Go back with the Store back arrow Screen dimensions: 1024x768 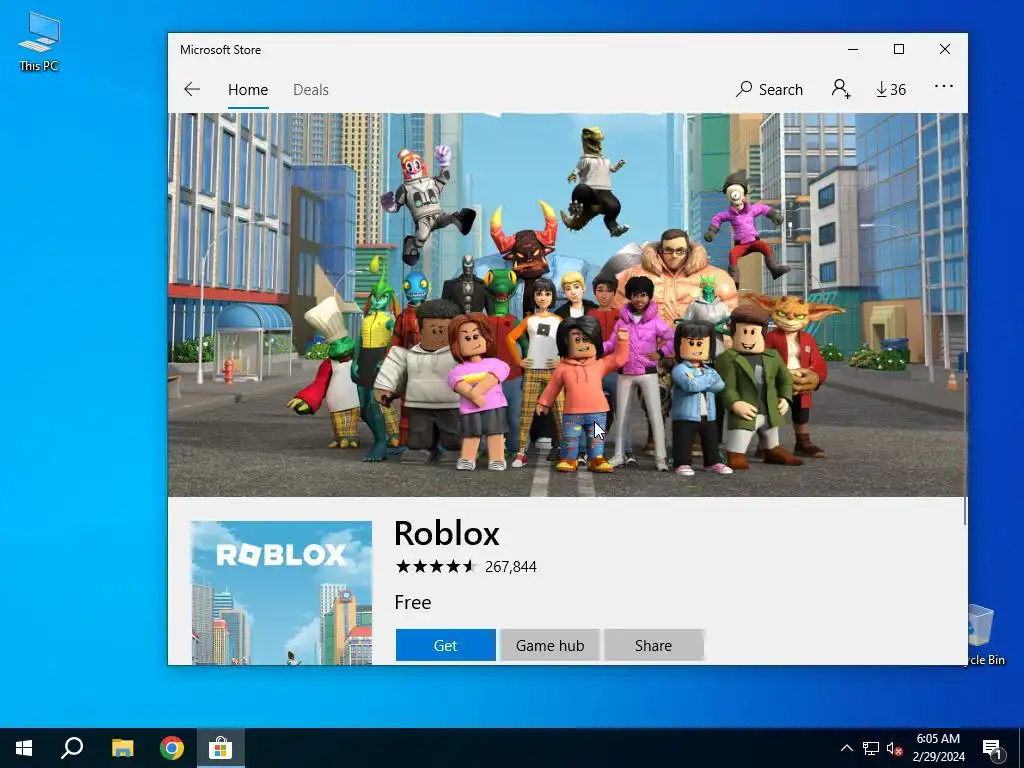click(x=192, y=89)
